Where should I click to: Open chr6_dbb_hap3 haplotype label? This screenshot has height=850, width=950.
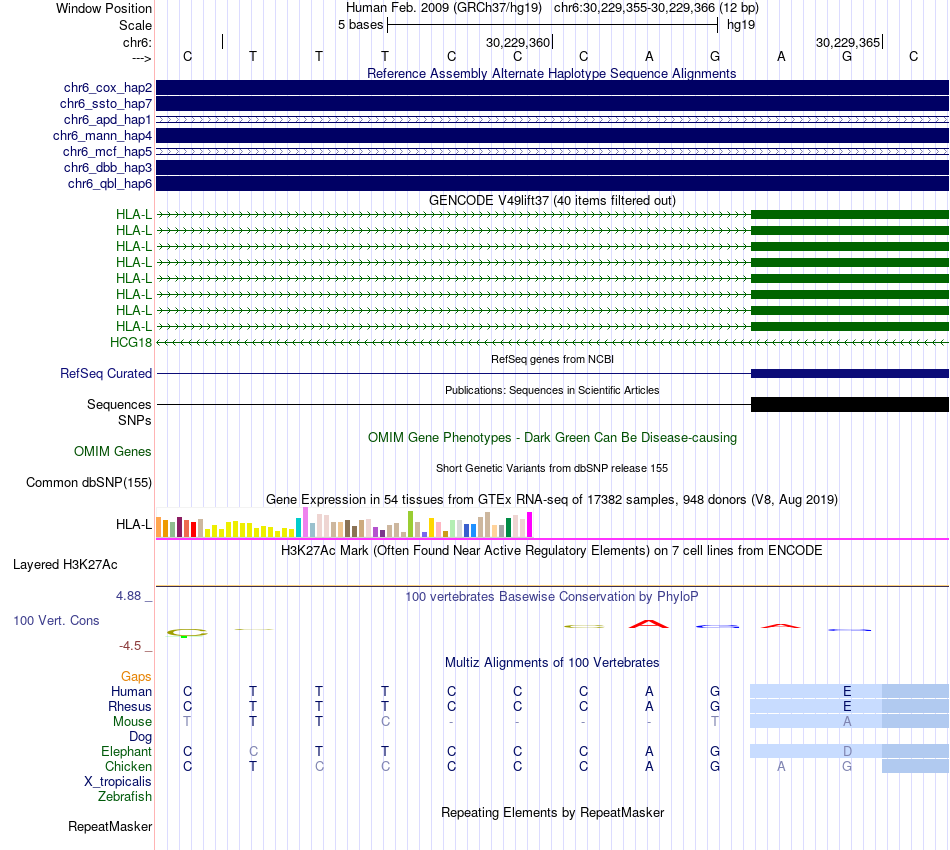[x=107, y=167]
